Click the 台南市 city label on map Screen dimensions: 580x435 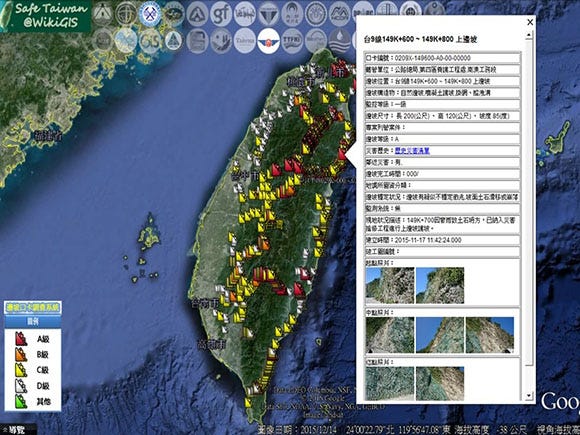pyautogui.click(x=205, y=304)
